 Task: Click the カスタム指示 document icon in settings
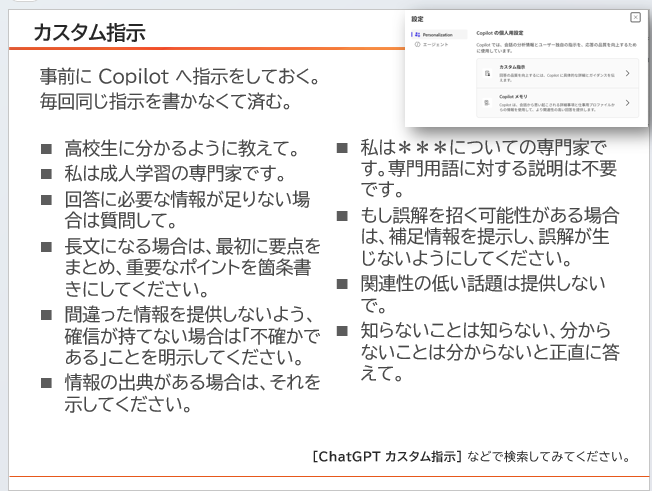[x=487, y=74]
